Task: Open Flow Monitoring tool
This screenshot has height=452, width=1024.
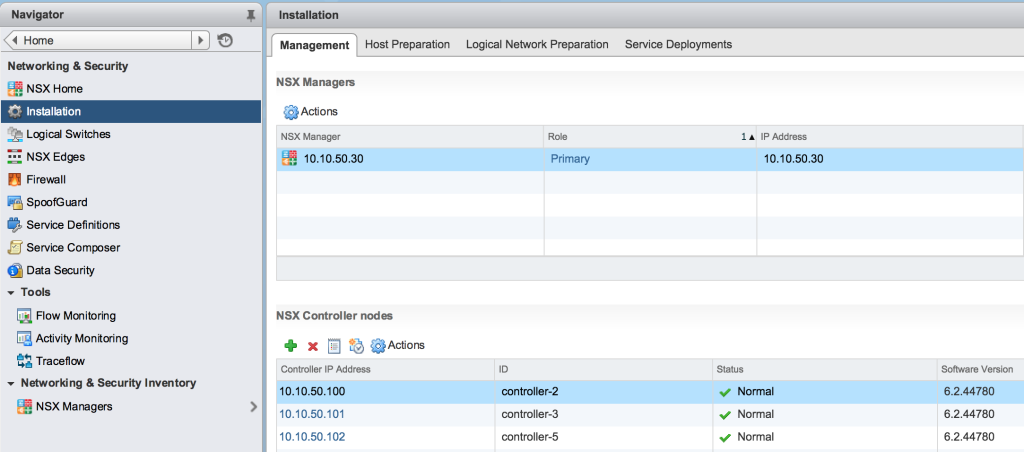Action: pyautogui.click(x=76, y=316)
